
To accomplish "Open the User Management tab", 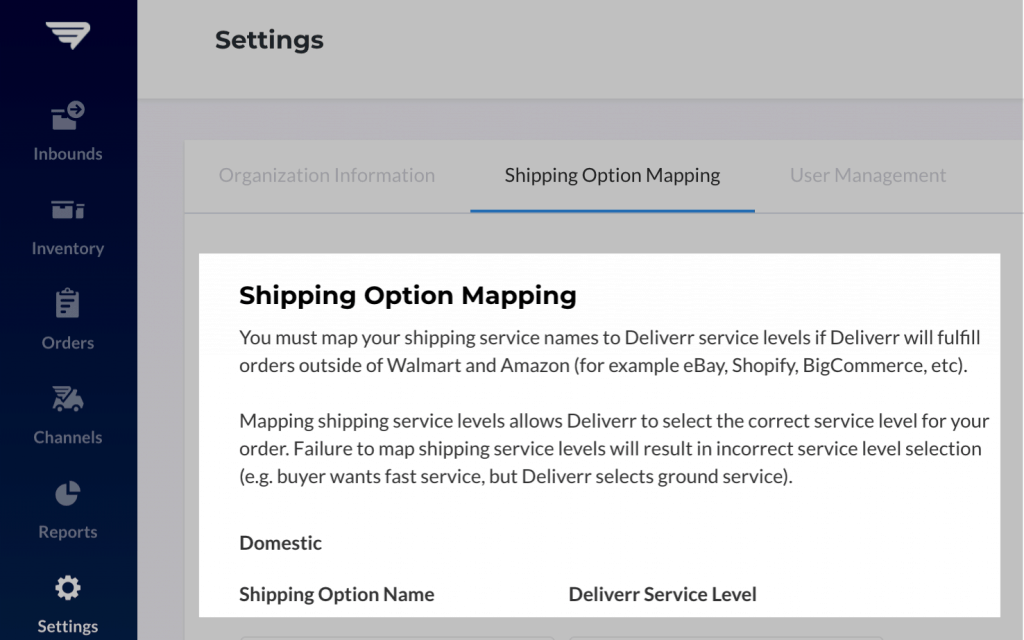I will [868, 175].
